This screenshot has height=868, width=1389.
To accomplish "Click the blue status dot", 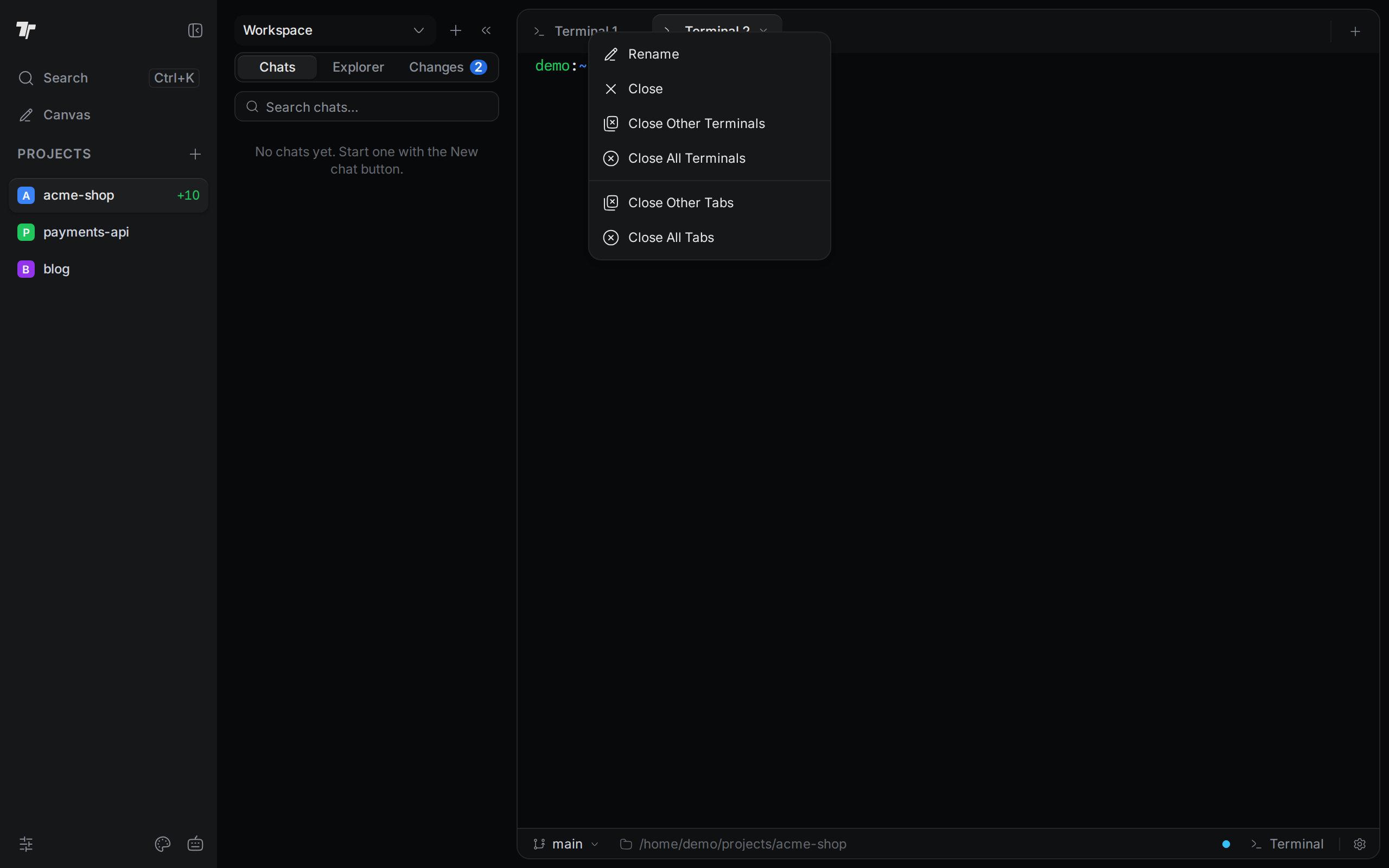I will tap(1226, 844).
